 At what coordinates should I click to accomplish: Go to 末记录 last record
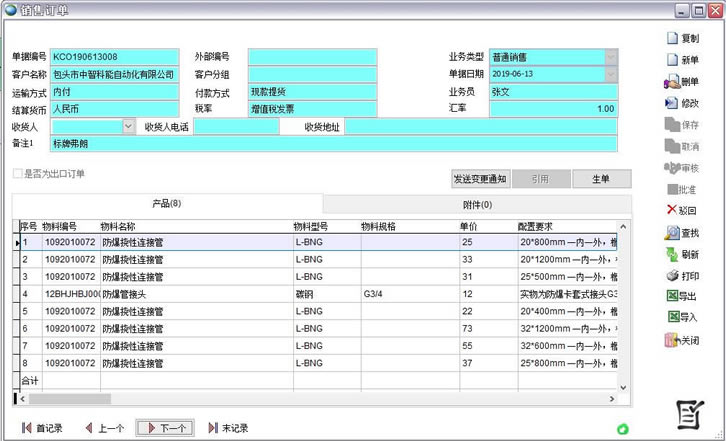point(228,428)
